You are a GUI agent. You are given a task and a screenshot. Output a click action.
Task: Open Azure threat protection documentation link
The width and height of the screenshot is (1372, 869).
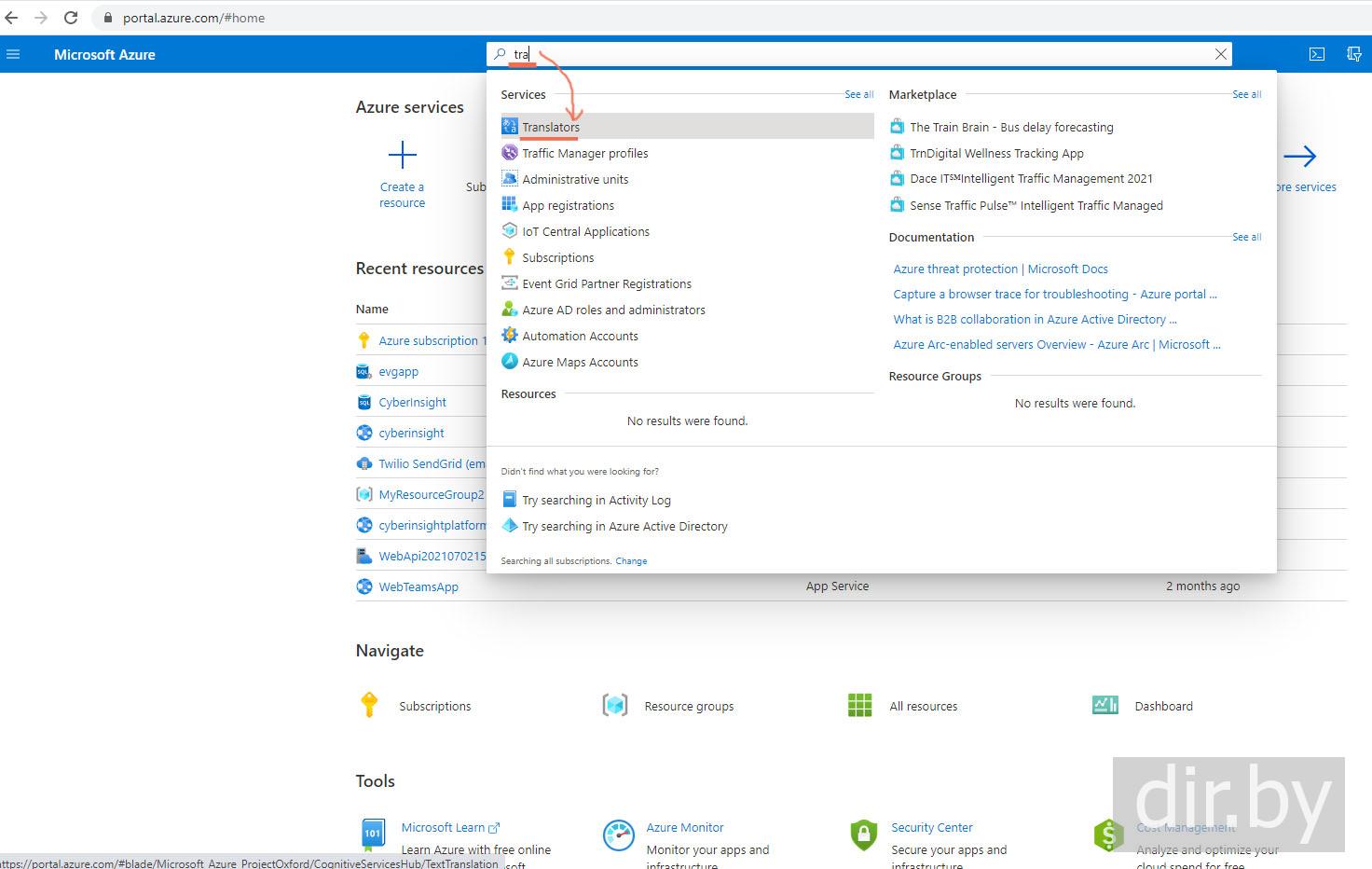point(1000,269)
